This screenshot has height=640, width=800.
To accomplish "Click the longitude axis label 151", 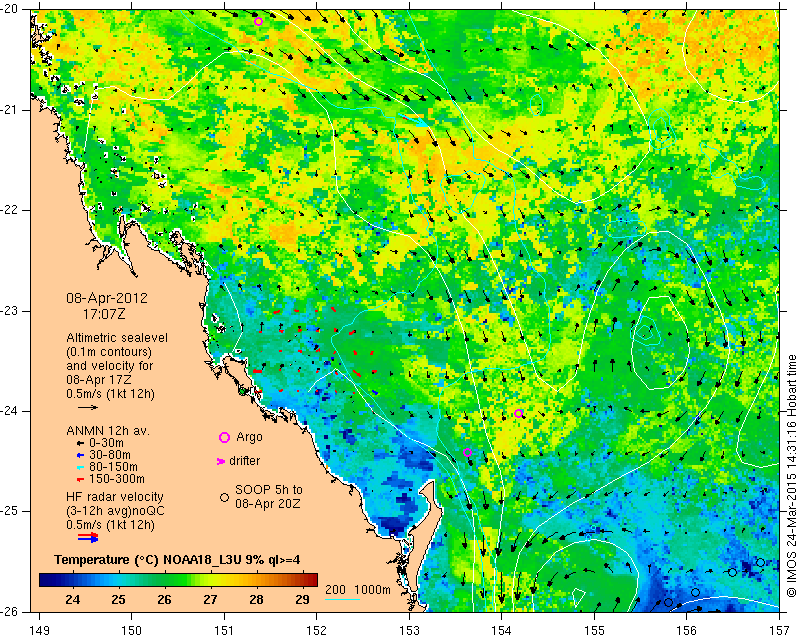I will [x=224, y=630].
